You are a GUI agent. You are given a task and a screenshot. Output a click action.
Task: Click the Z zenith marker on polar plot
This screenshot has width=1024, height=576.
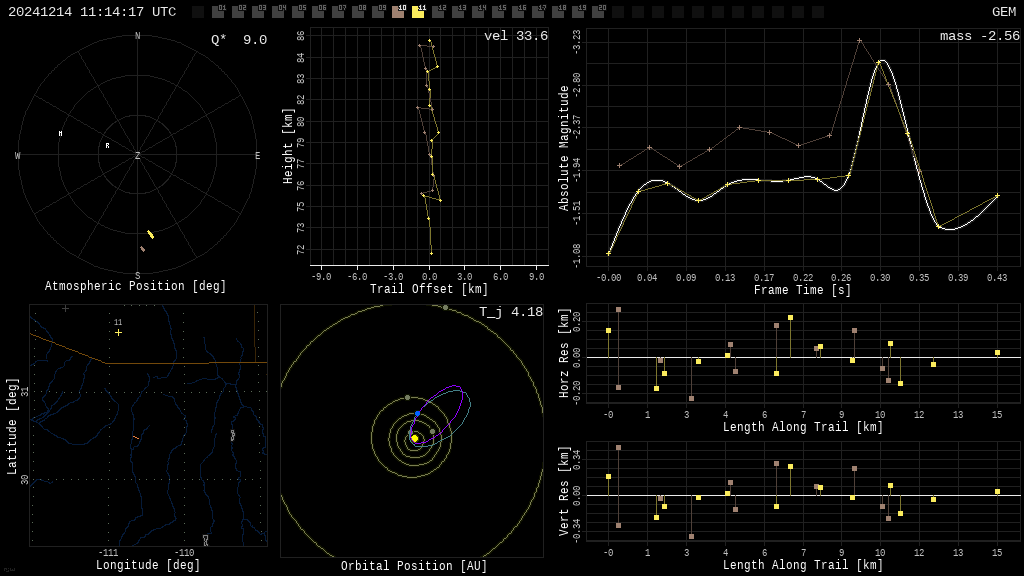(137, 155)
